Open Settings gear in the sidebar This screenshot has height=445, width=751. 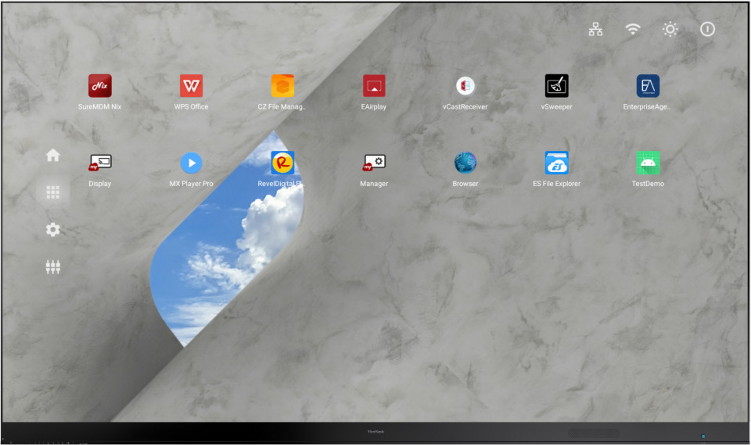(x=53, y=230)
